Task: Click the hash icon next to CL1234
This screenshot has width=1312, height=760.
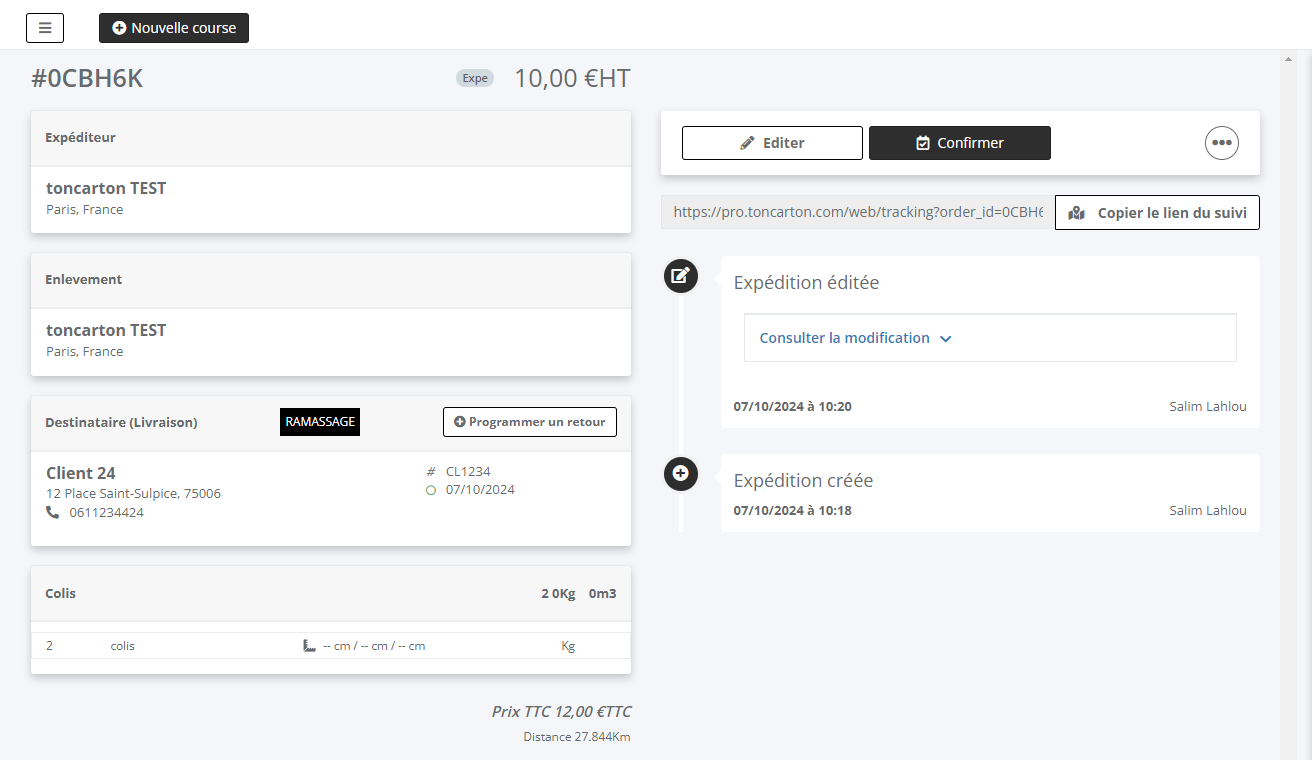Action: pos(430,470)
